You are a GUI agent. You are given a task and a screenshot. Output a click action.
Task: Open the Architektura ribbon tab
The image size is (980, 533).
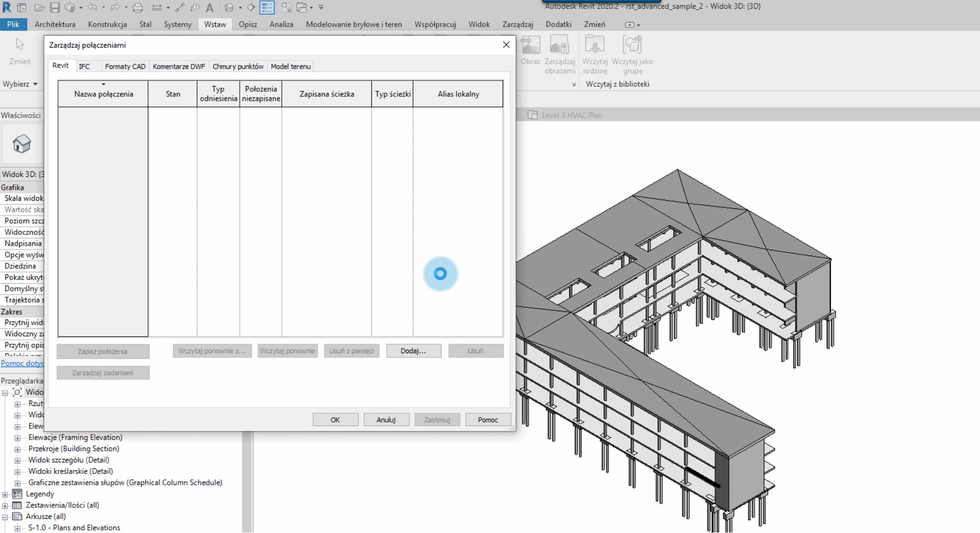click(55, 24)
